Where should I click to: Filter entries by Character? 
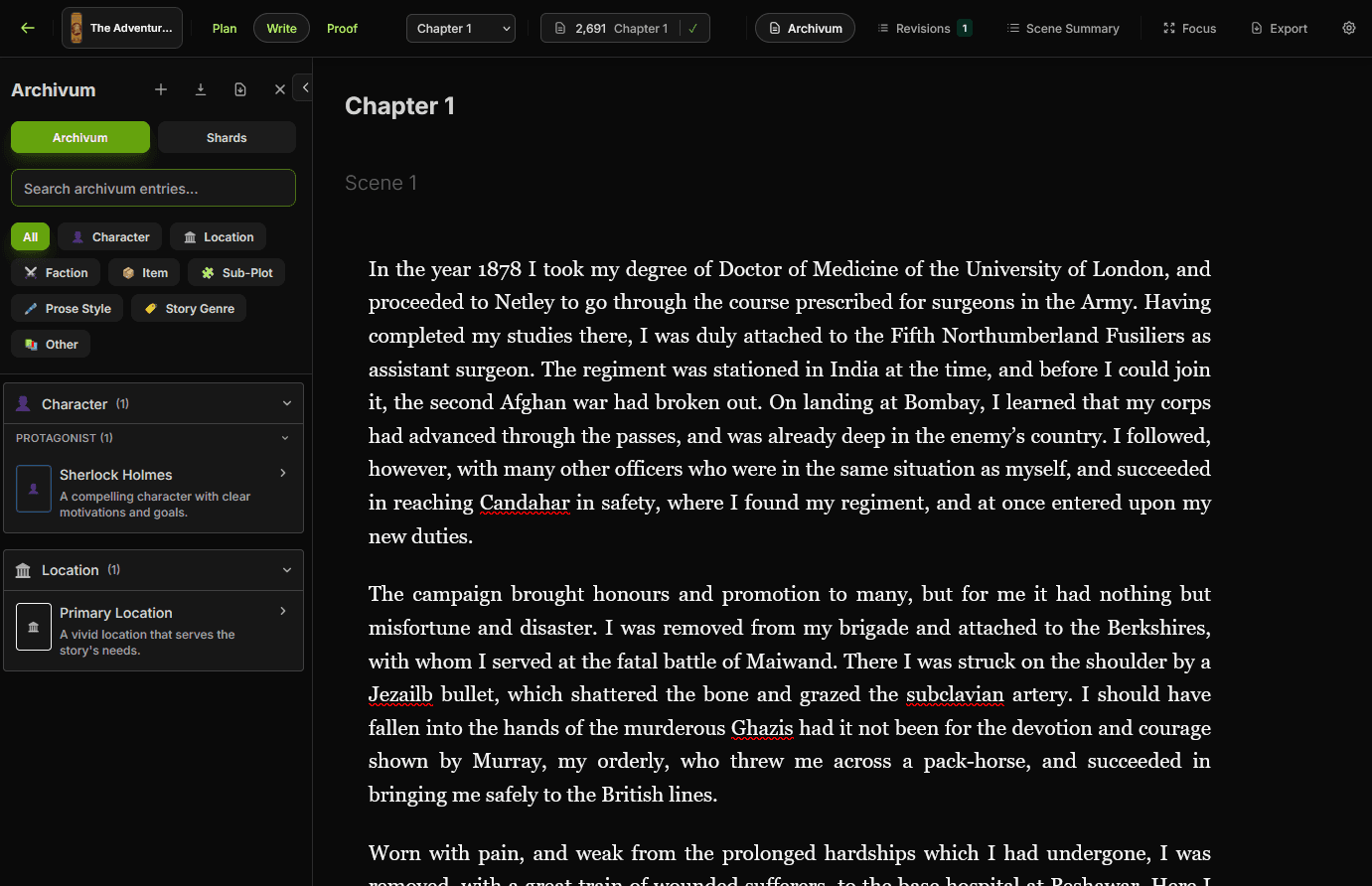click(x=110, y=236)
